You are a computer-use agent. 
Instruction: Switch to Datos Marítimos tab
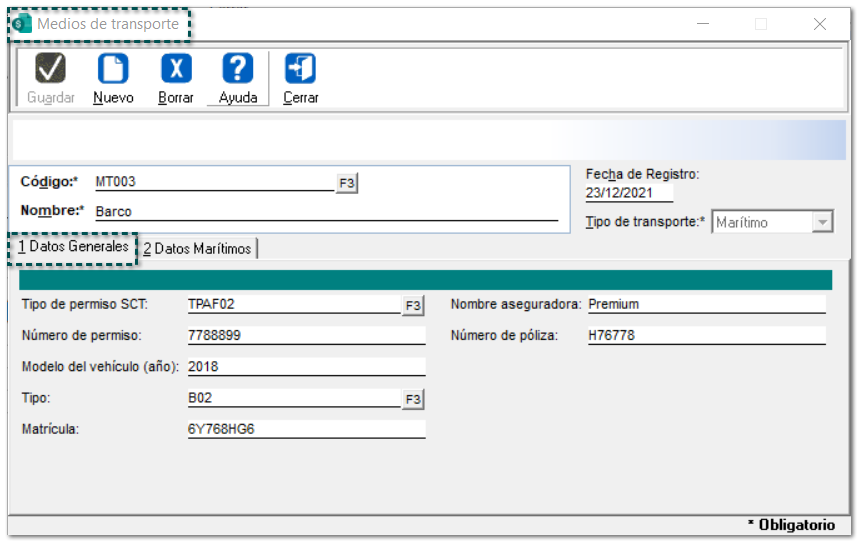click(x=197, y=249)
